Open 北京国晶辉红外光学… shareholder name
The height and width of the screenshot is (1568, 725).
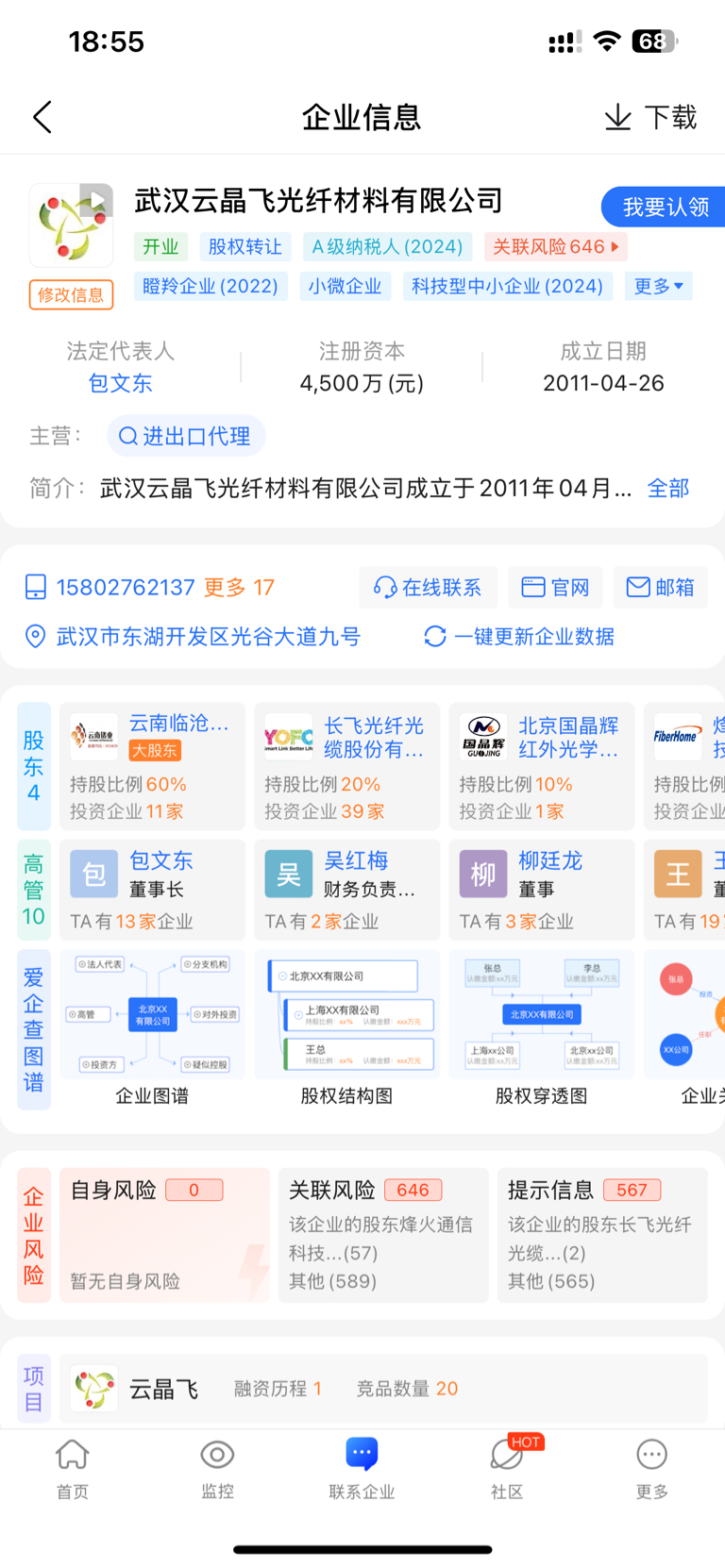click(568, 737)
